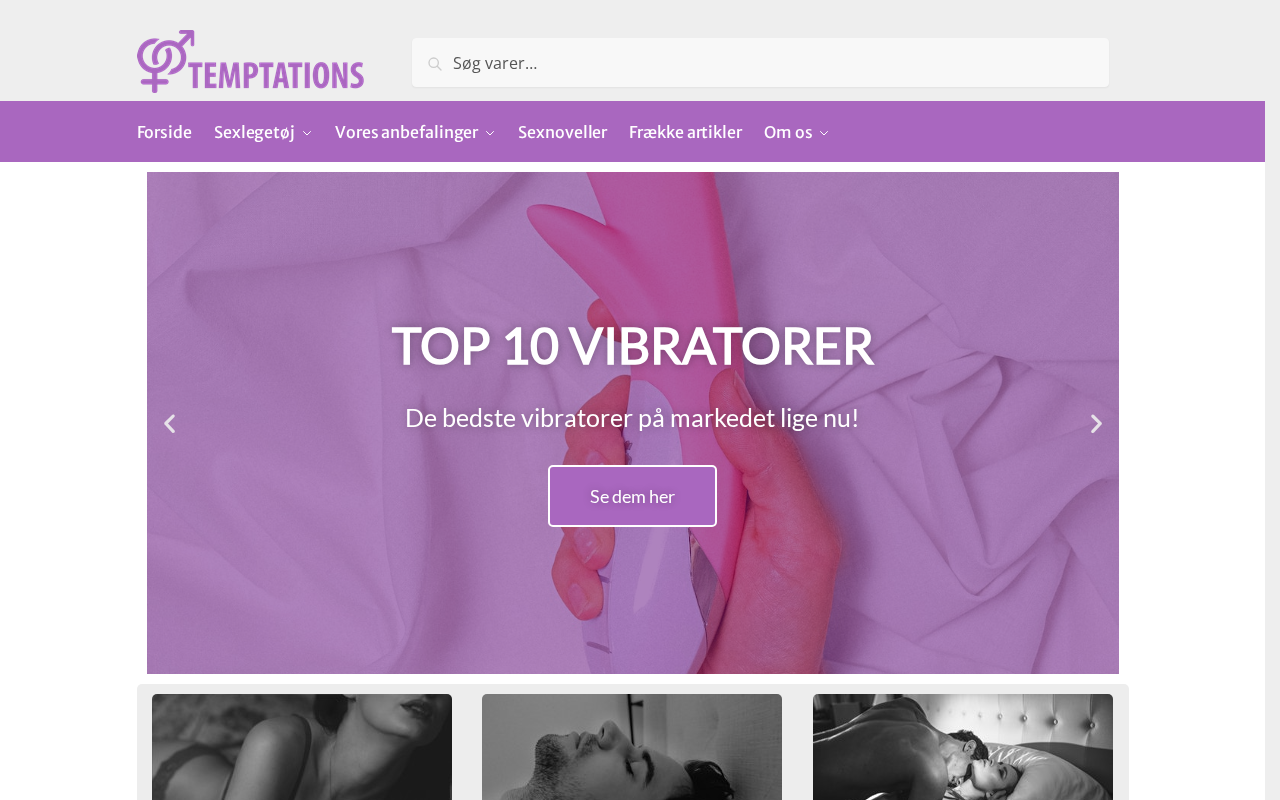
Task: Open the Frække artikler menu item
Action: pyautogui.click(x=685, y=132)
